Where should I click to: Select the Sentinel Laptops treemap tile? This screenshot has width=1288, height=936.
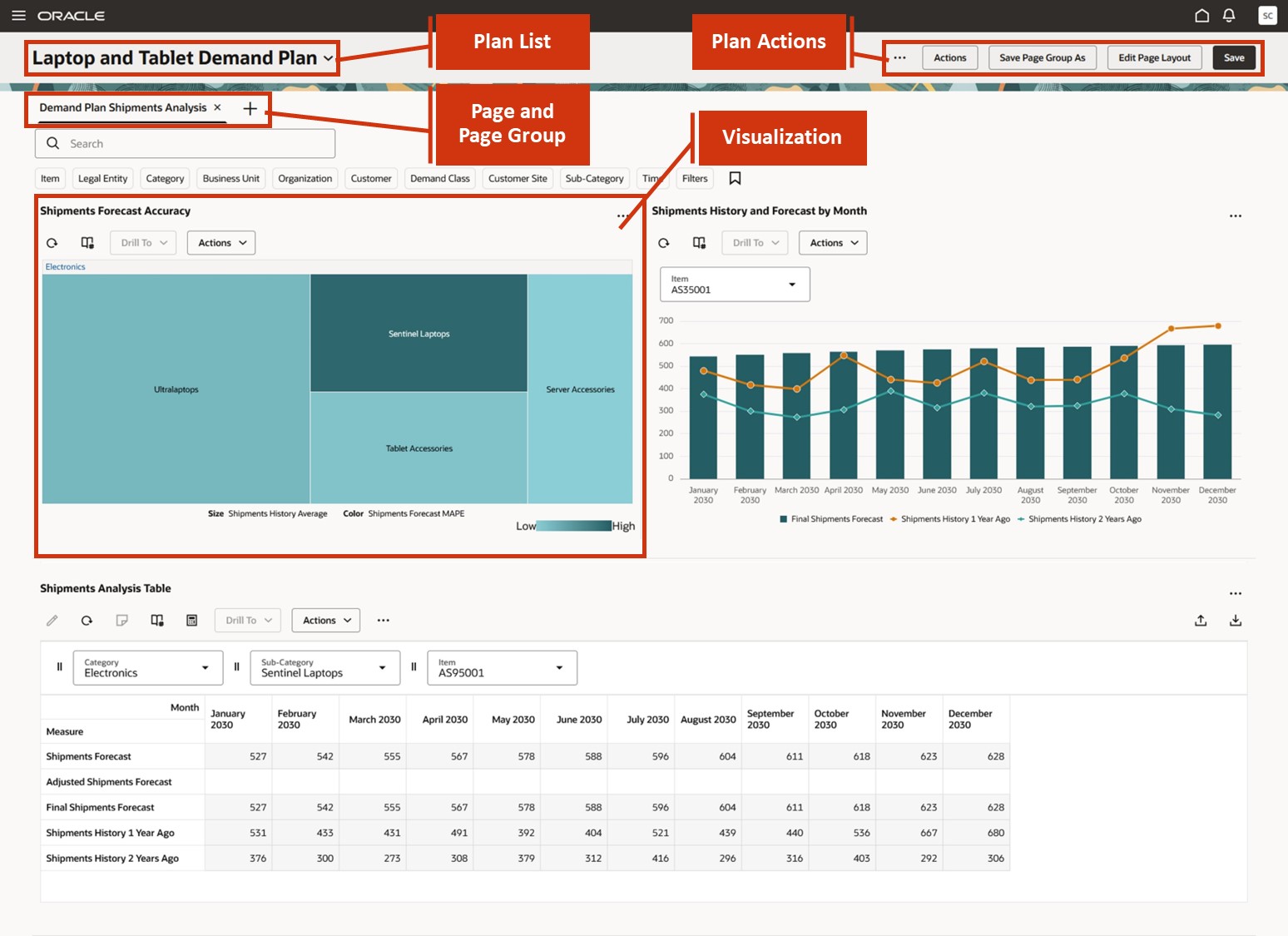pos(419,334)
